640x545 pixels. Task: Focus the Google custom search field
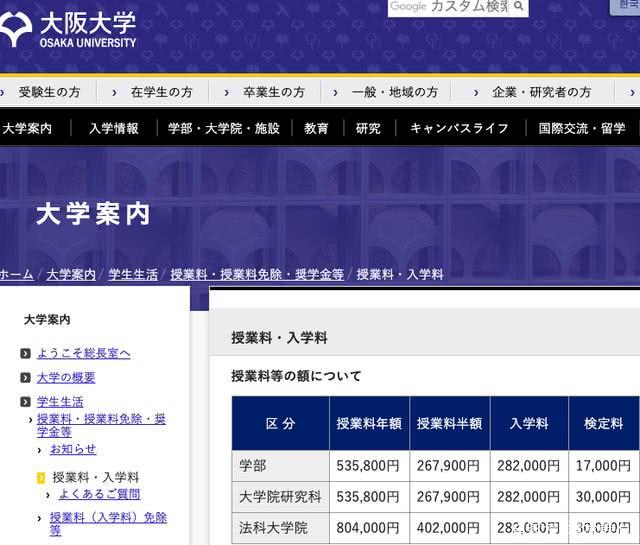[x=448, y=7]
